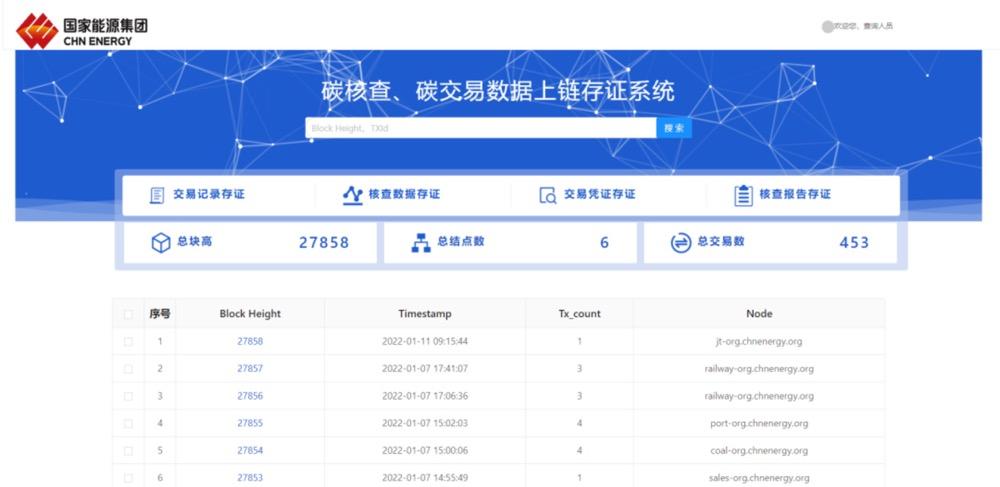
Task: Open the 交易记录存证 tab
Action: pos(208,195)
